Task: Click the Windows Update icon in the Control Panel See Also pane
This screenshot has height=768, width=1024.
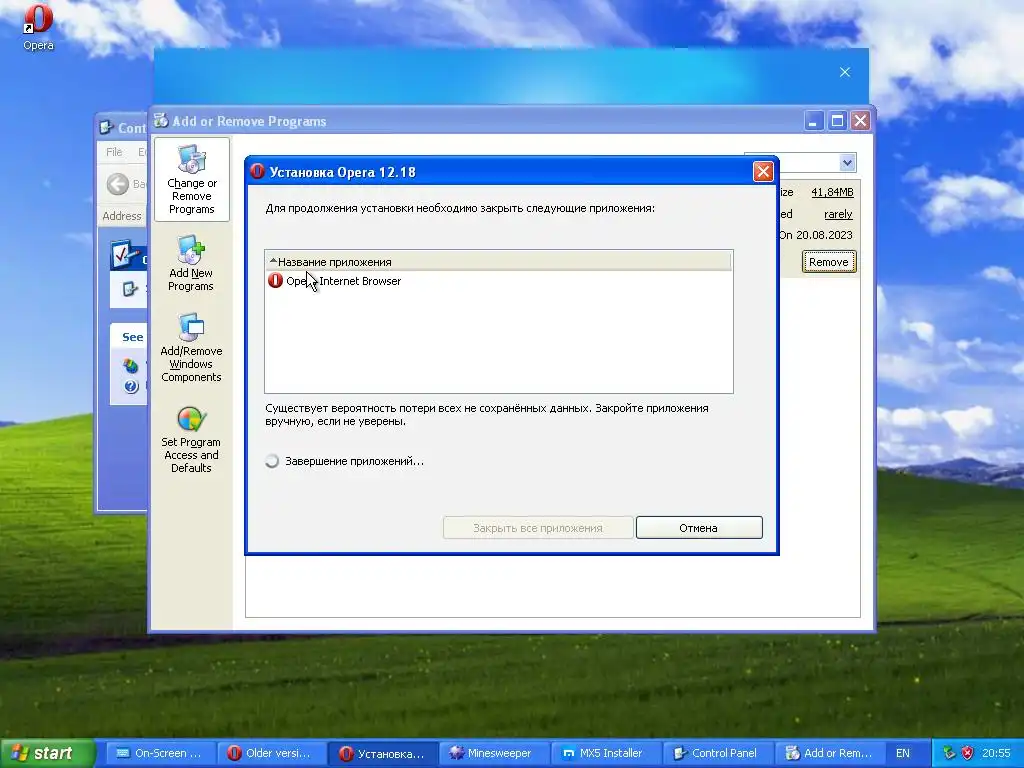Action: (x=131, y=365)
